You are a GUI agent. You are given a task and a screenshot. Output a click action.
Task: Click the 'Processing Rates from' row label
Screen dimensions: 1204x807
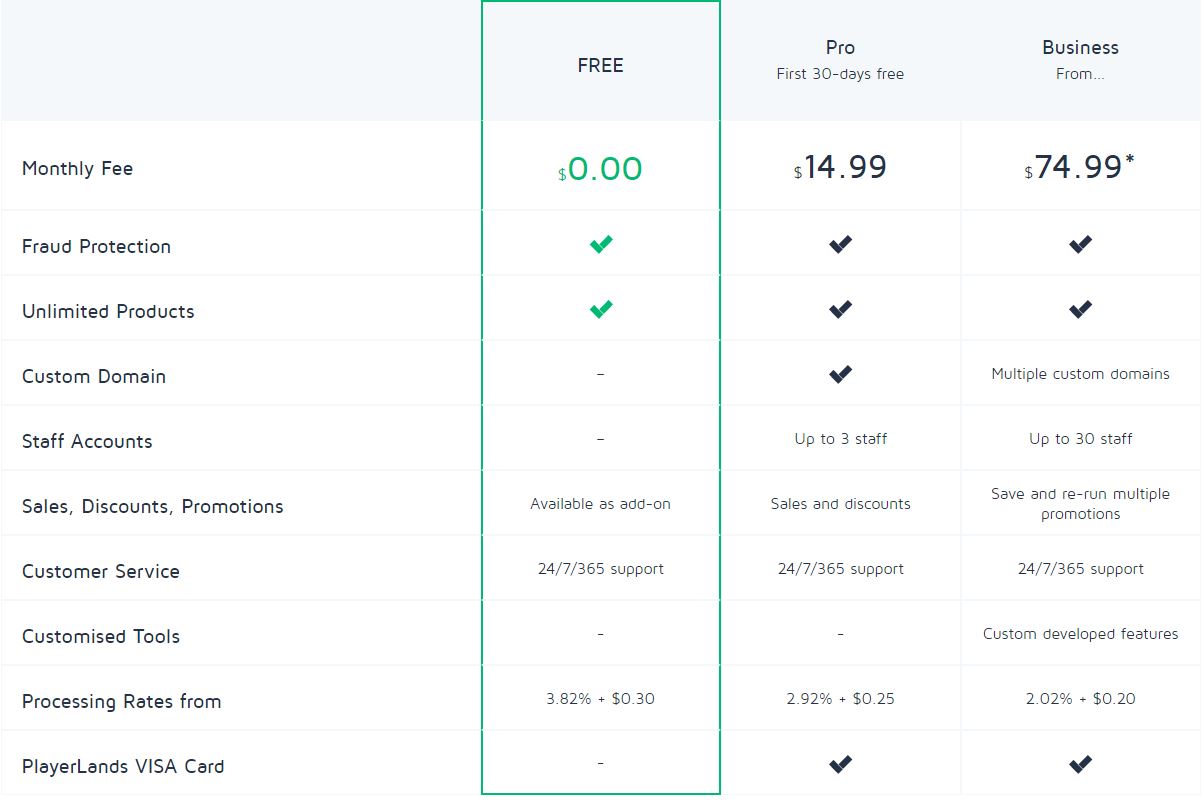[121, 701]
